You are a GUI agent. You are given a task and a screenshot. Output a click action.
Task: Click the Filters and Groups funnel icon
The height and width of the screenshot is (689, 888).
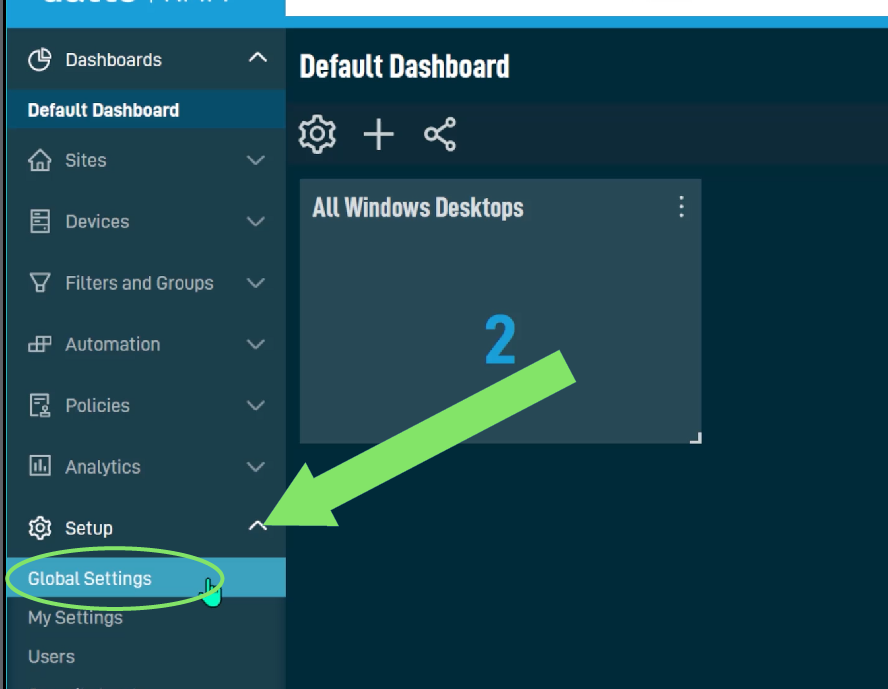[40, 283]
